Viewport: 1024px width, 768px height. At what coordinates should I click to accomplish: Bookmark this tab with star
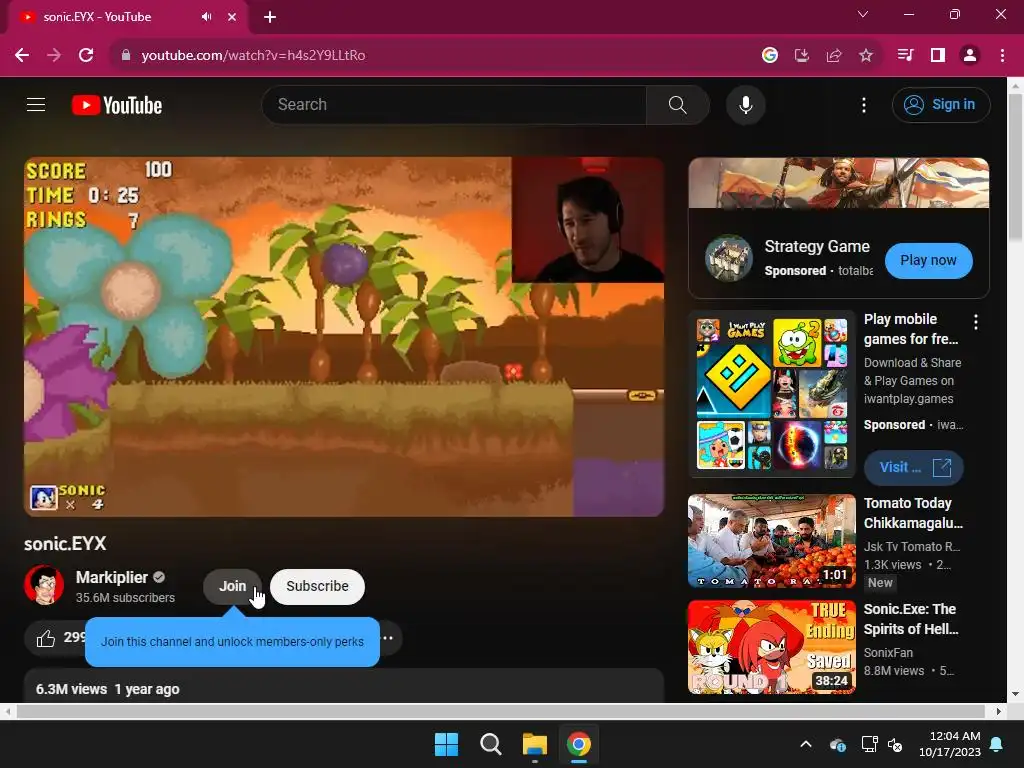point(866,56)
